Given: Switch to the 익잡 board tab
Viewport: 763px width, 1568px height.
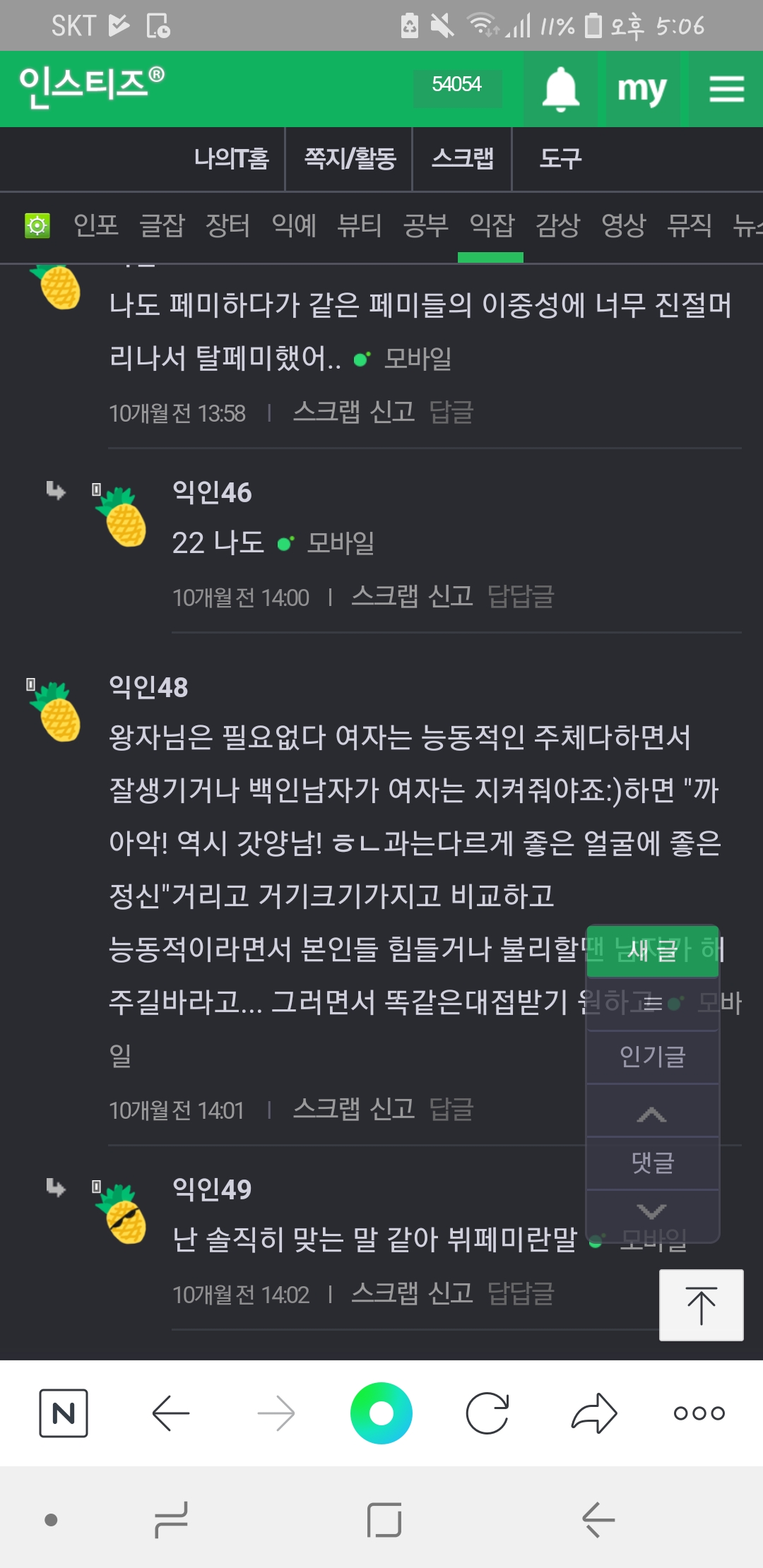Looking at the screenshot, I should click(492, 226).
